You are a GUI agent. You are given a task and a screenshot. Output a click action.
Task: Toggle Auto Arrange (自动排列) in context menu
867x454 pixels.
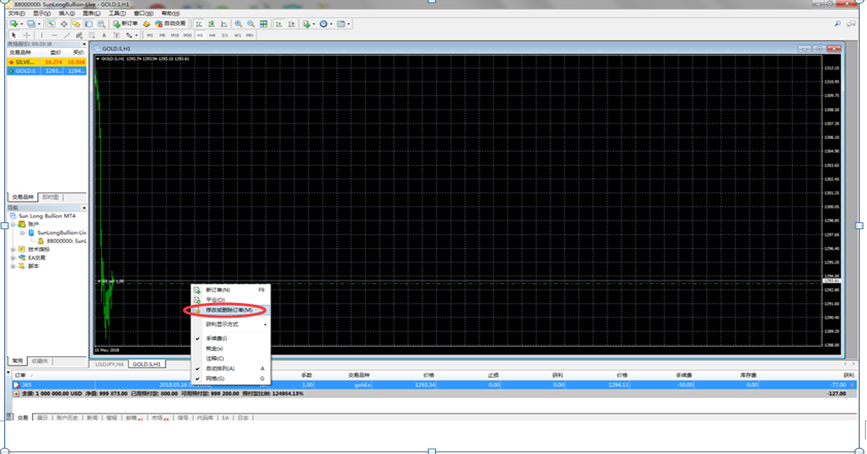point(221,368)
